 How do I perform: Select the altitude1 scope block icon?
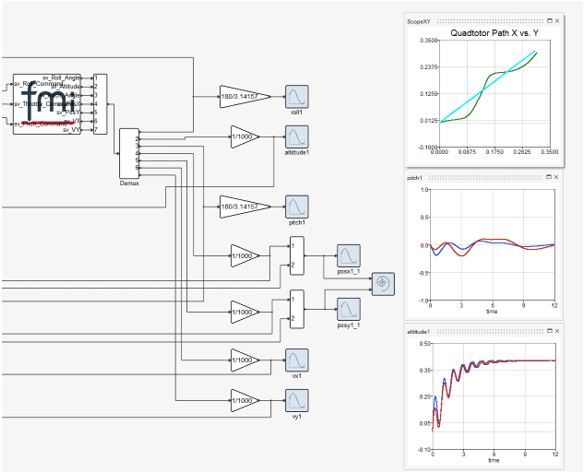point(296,137)
